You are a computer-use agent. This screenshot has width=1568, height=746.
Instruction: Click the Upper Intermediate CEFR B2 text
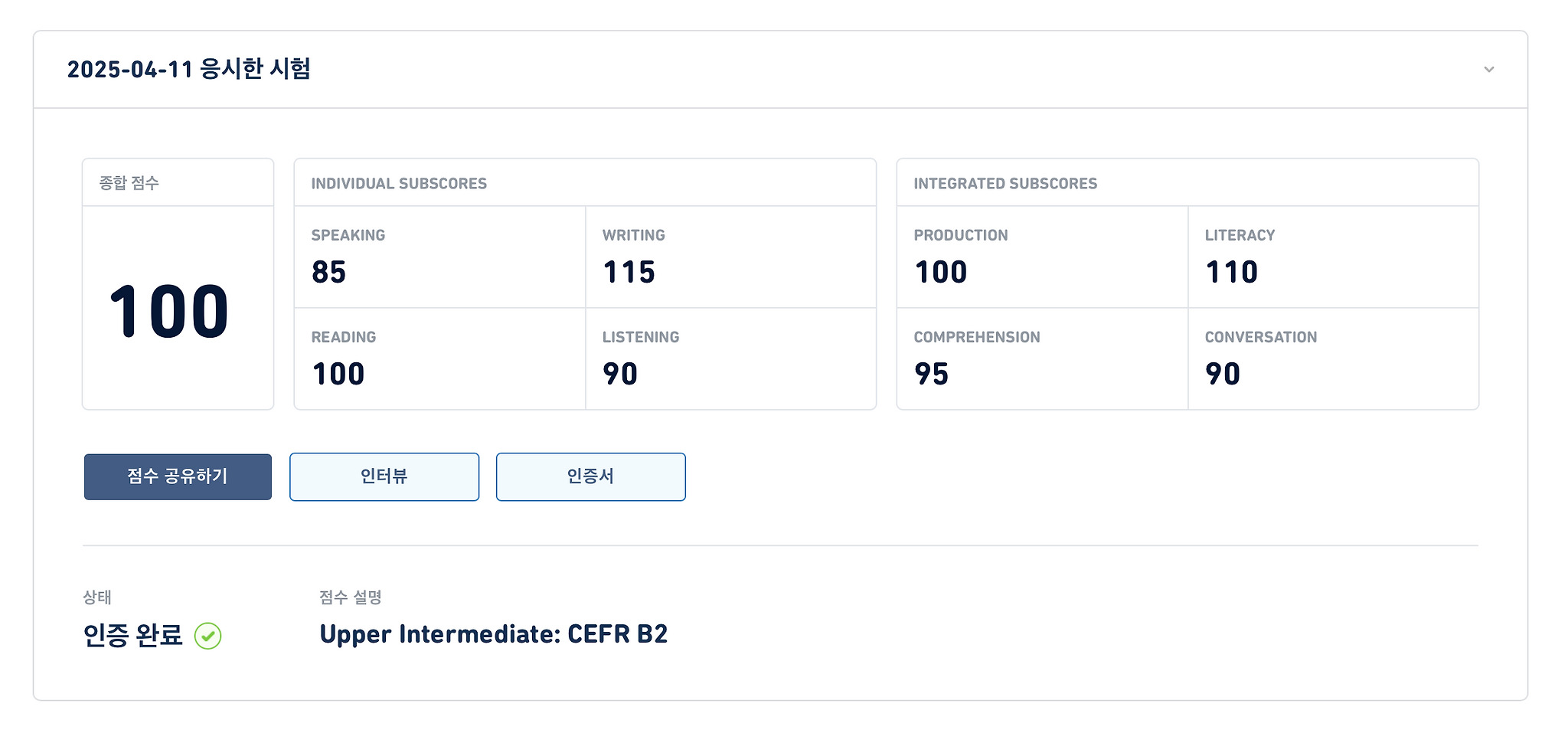(494, 635)
